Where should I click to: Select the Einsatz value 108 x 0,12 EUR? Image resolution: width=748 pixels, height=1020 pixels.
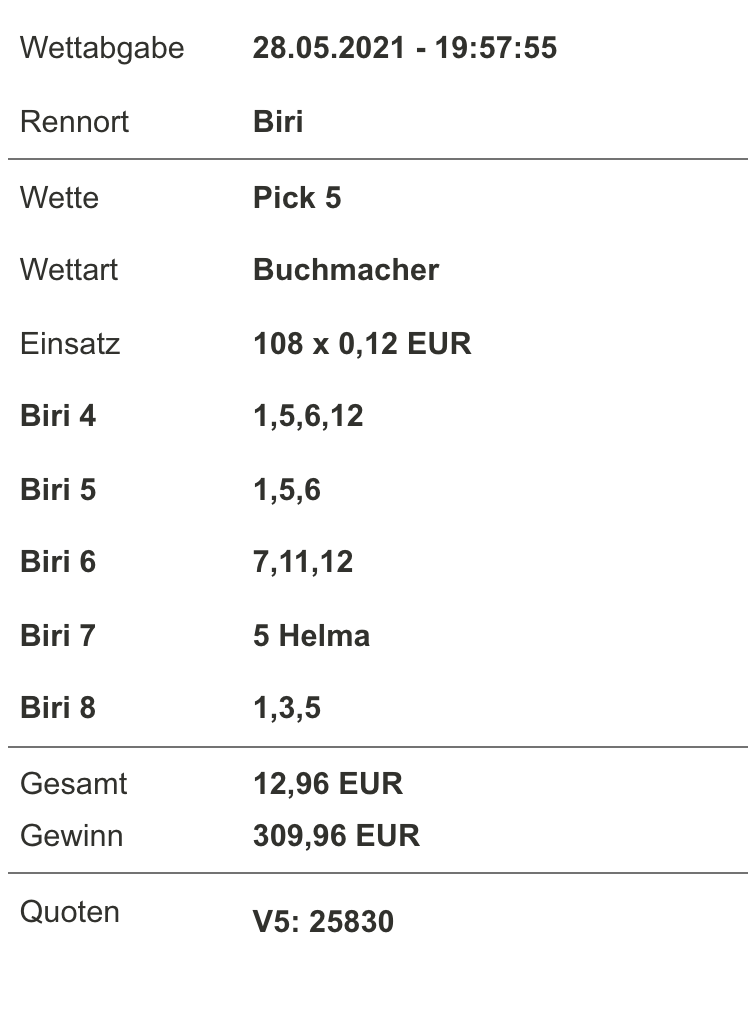tap(362, 343)
